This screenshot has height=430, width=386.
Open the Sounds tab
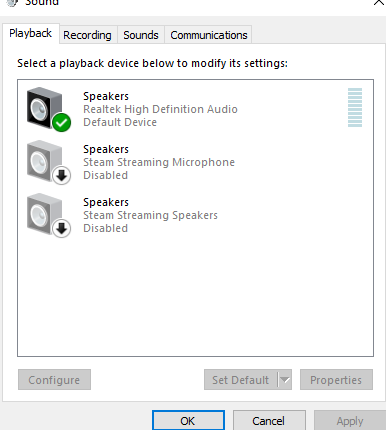pyautogui.click(x=141, y=35)
